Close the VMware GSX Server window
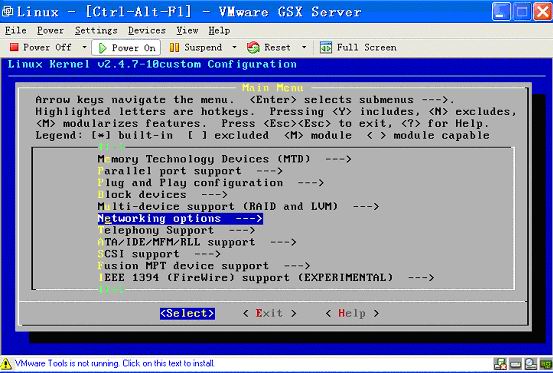Screen dimensions: 553x373 [x=542, y=12]
